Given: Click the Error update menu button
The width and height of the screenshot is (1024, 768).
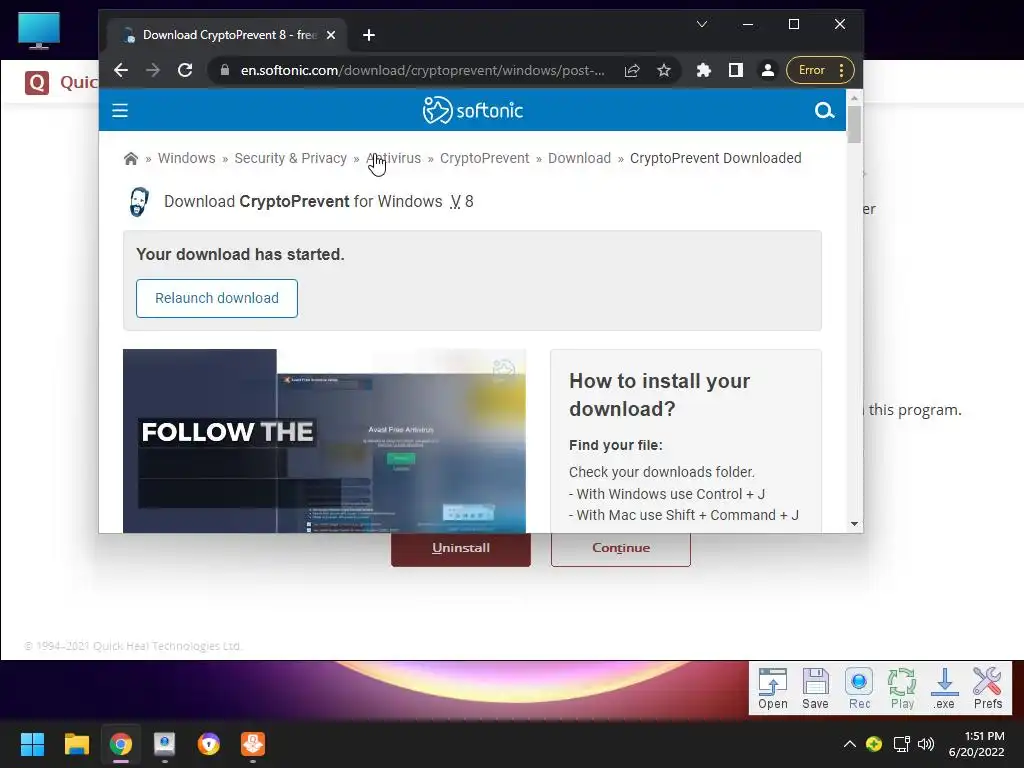Looking at the screenshot, I should point(820,71).
